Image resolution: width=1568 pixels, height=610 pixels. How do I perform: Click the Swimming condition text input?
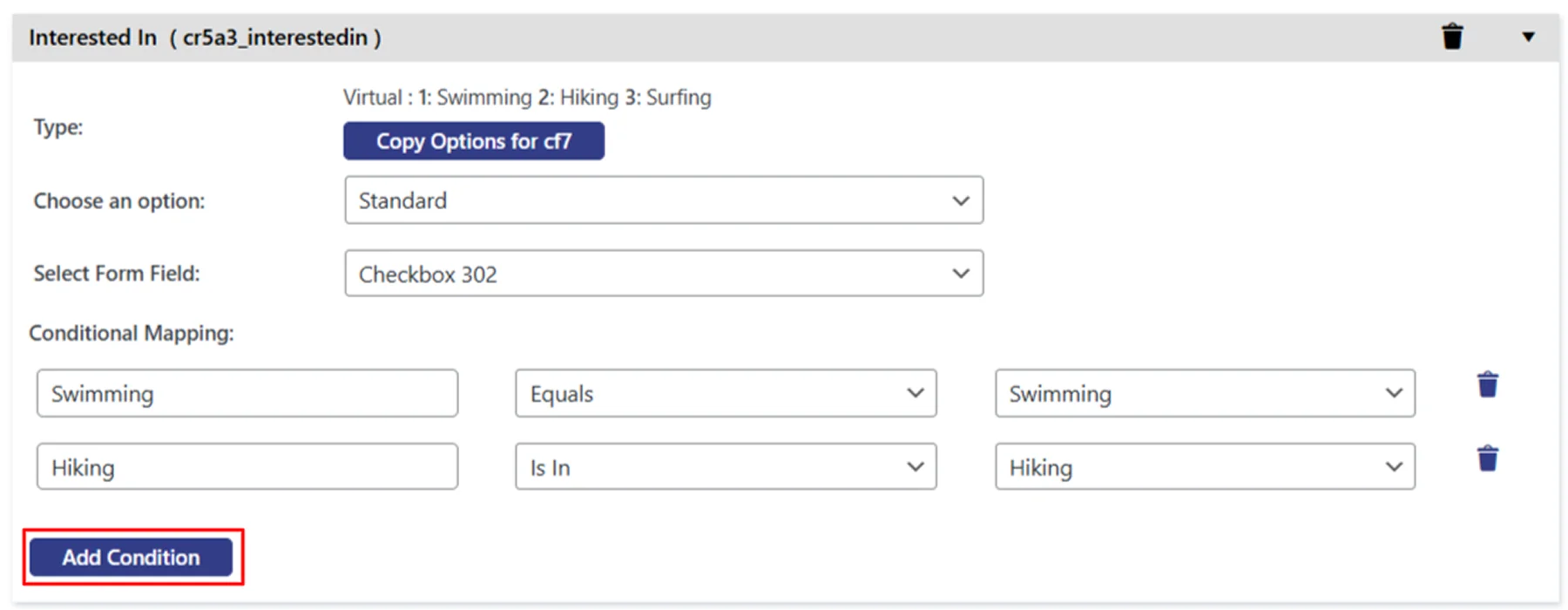click(247, 393)
